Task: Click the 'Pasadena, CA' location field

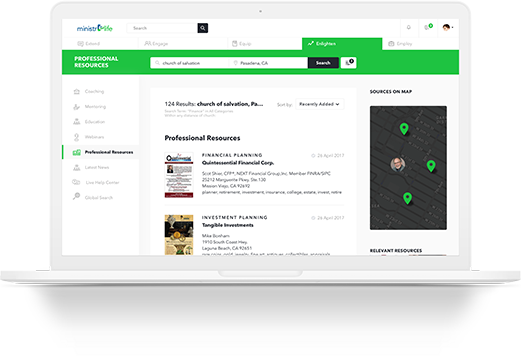Action: [x=268, y=63]
